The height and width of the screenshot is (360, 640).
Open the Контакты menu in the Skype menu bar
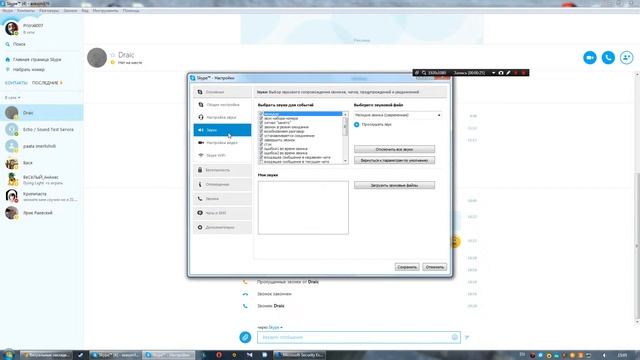[x=26, y=11]
